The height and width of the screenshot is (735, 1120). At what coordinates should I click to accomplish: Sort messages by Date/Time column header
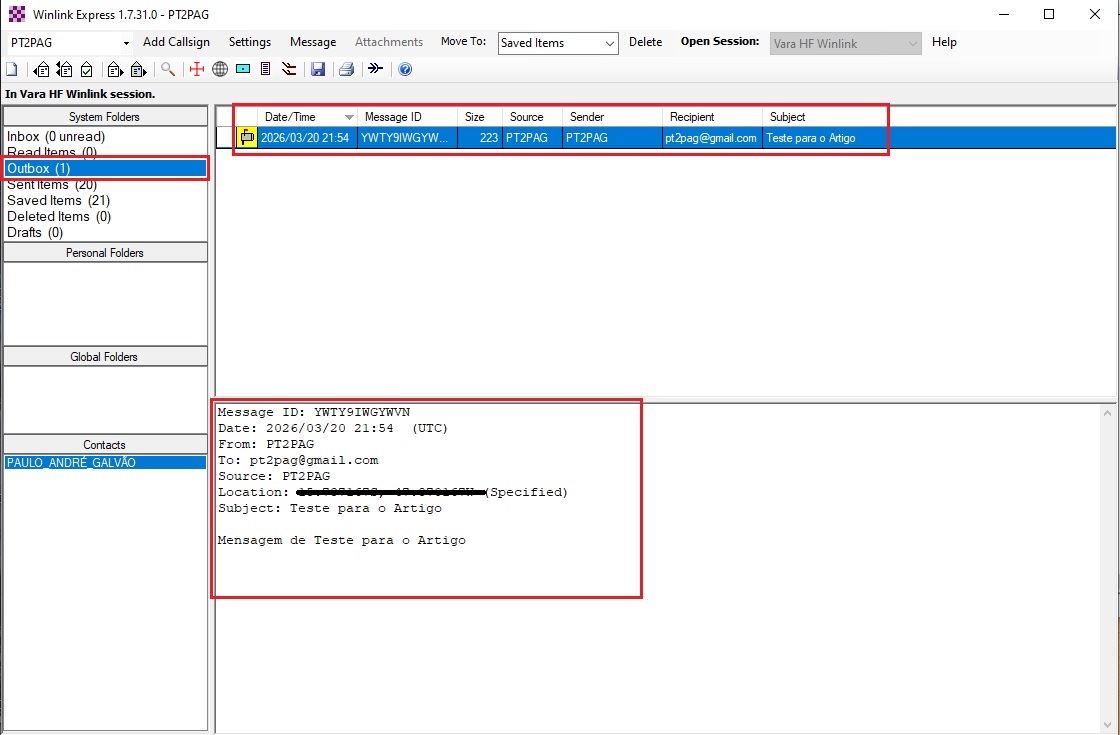(x=290, y=117)
